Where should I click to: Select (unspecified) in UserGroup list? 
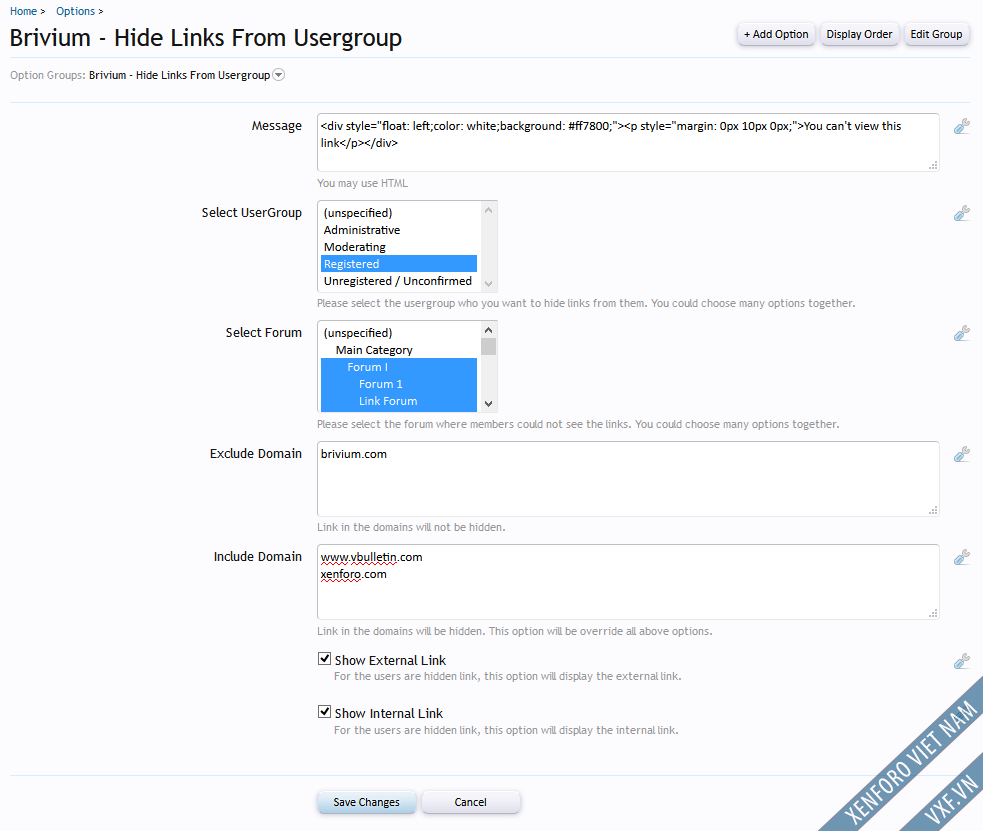click(399, 213)
